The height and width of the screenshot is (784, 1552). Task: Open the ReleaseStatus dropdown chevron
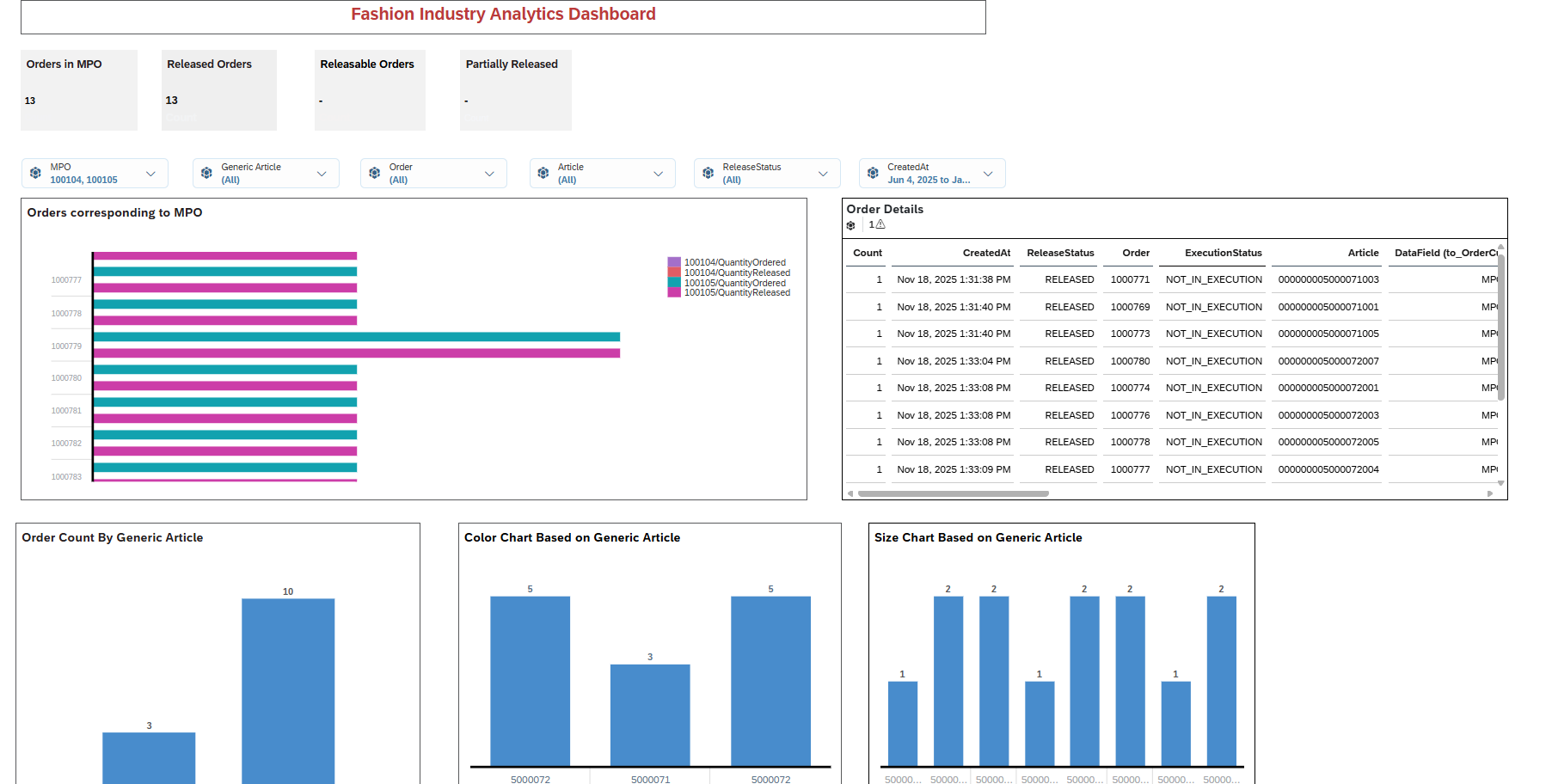(x=823, y=174)
